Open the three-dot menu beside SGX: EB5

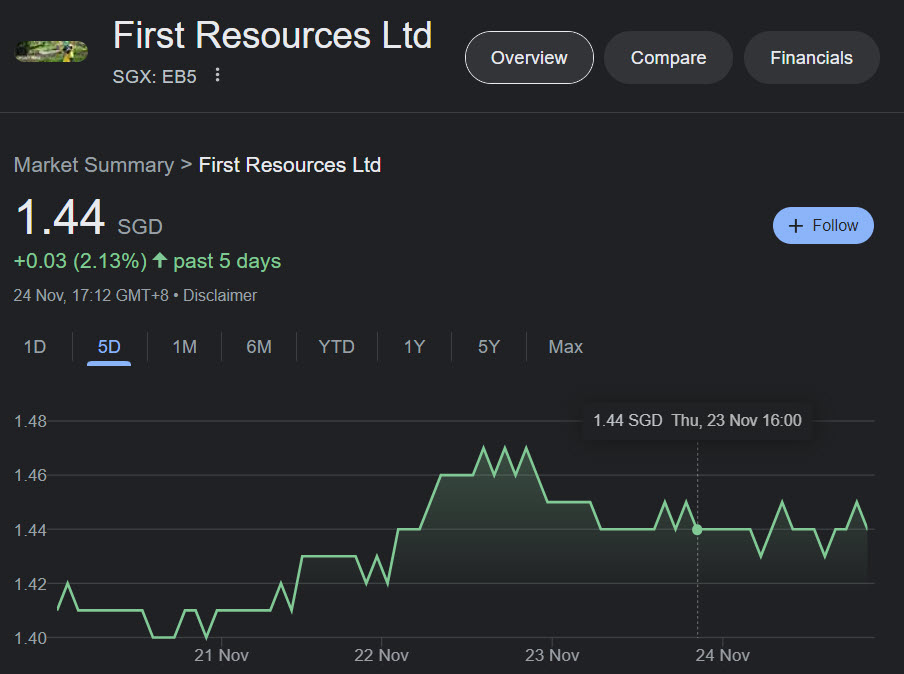pos(217,75)
